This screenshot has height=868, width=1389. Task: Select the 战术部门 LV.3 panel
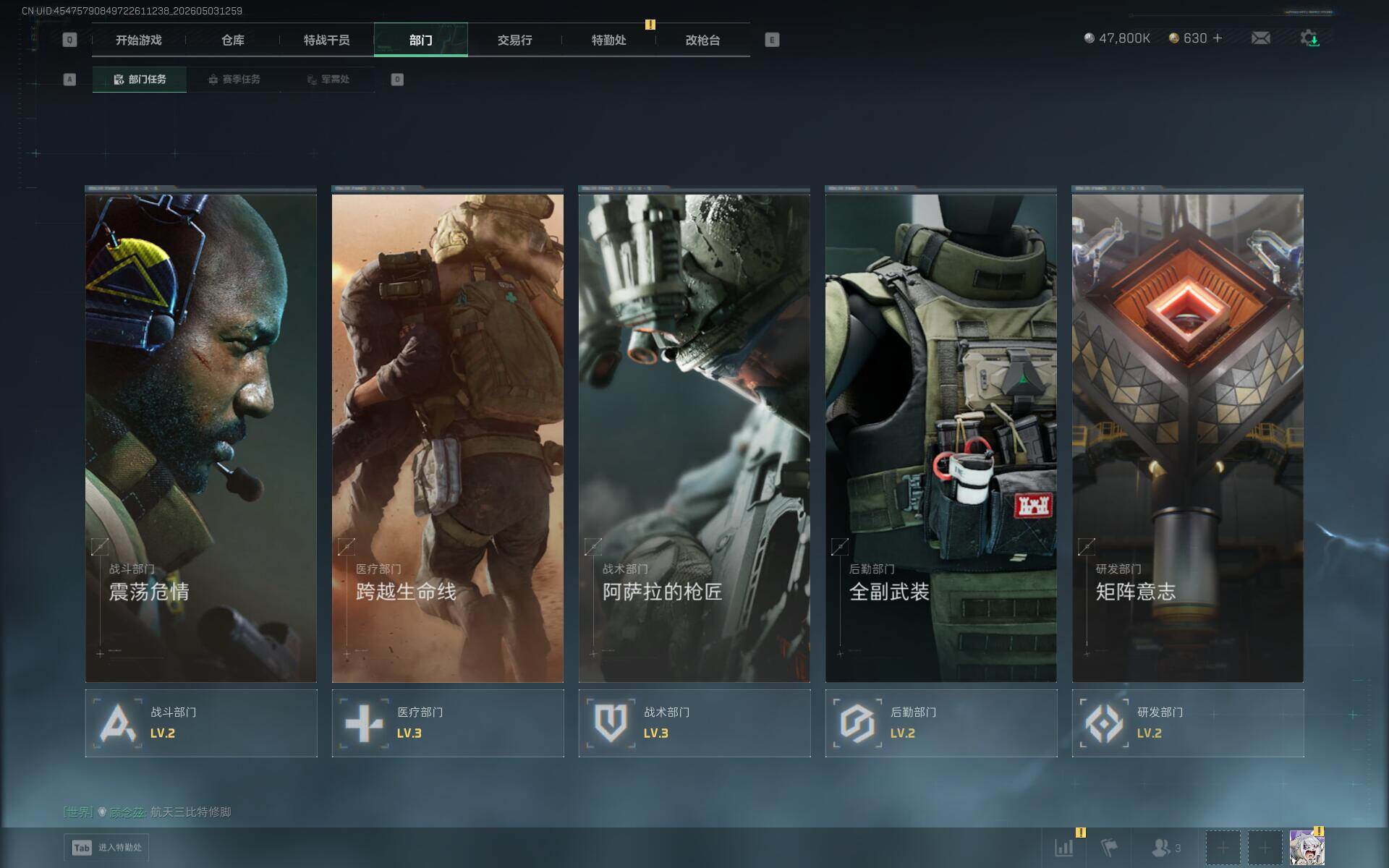coord(694,723)
